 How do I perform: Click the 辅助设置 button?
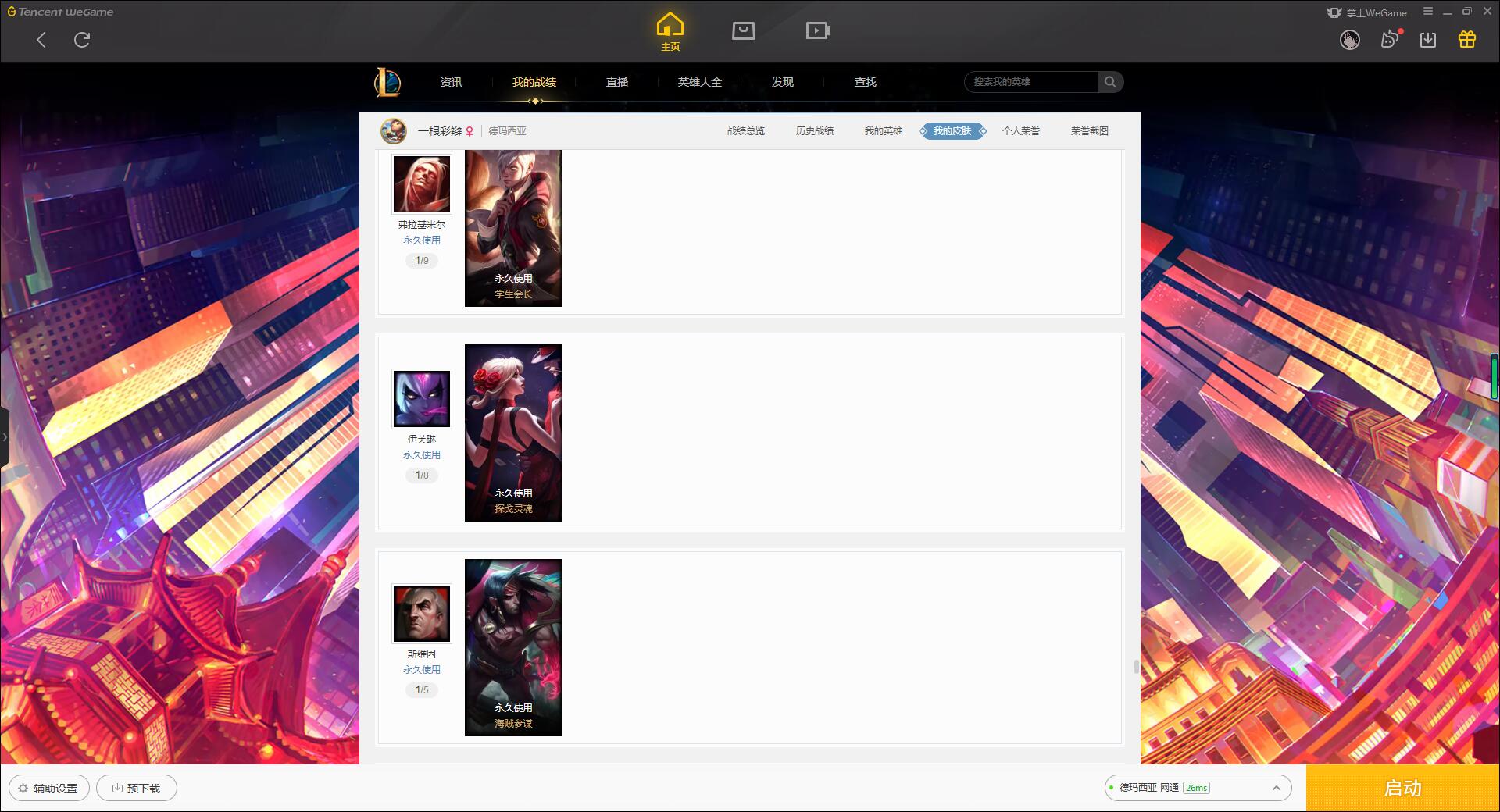[48, 789]
